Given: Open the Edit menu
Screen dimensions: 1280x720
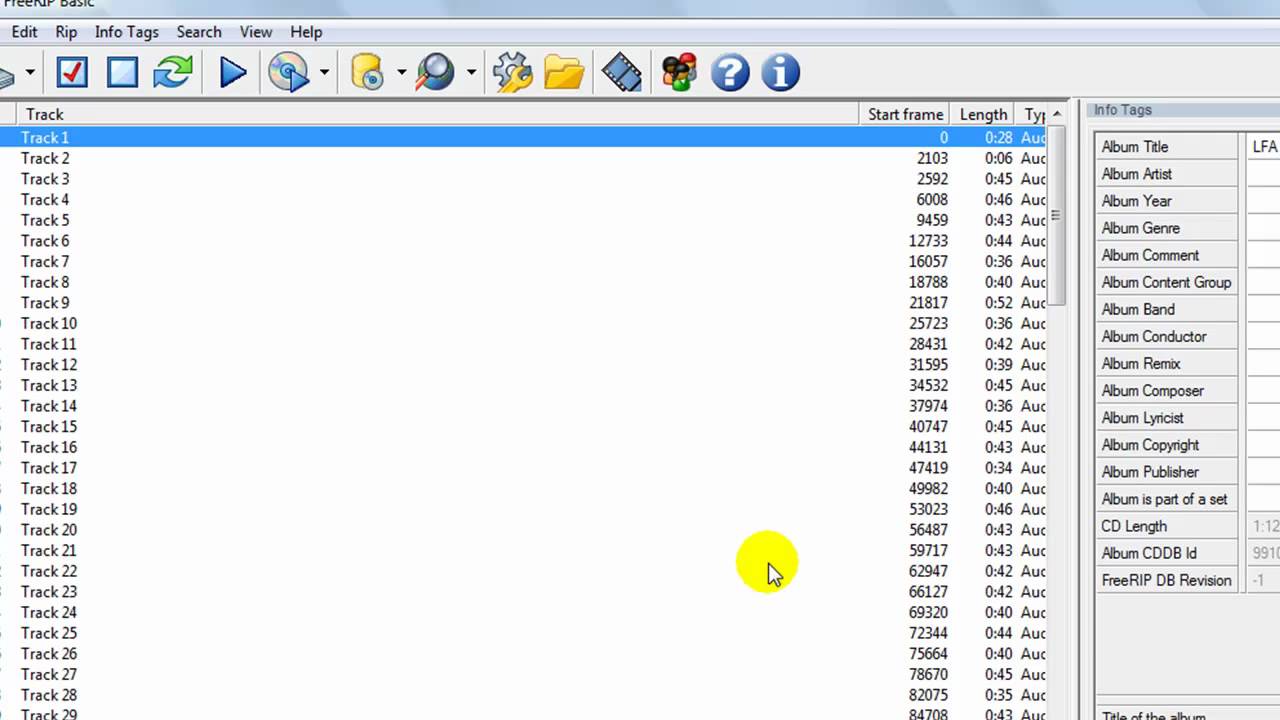Looking at the screenshot, I should [24, 32].
